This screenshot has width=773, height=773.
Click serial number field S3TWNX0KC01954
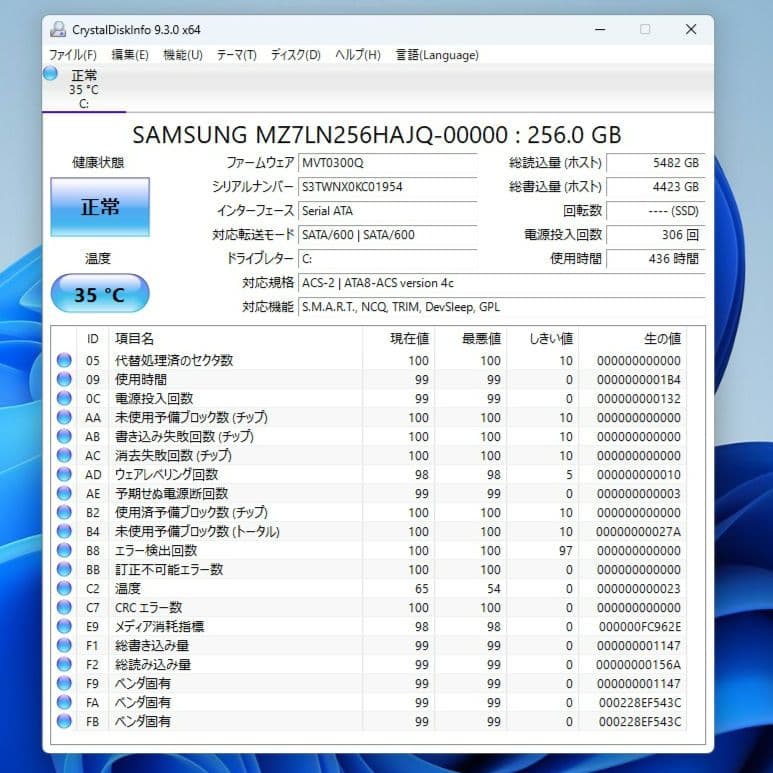pos(387,187)
